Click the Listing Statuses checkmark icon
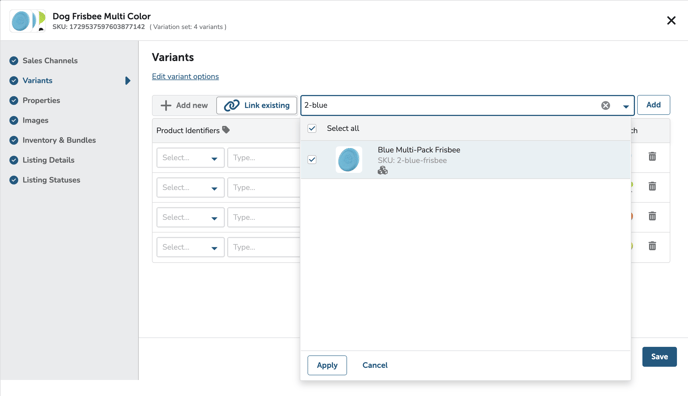This screenshot has width=688, height=396. (x=14, y=180)
